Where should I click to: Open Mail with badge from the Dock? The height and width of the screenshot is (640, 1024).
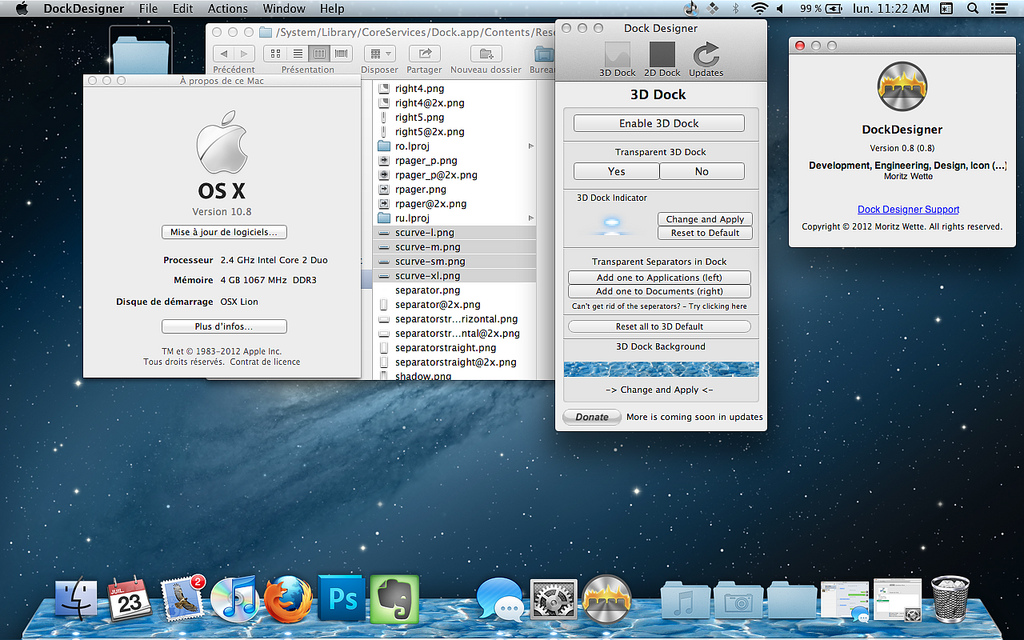point(182,596)
